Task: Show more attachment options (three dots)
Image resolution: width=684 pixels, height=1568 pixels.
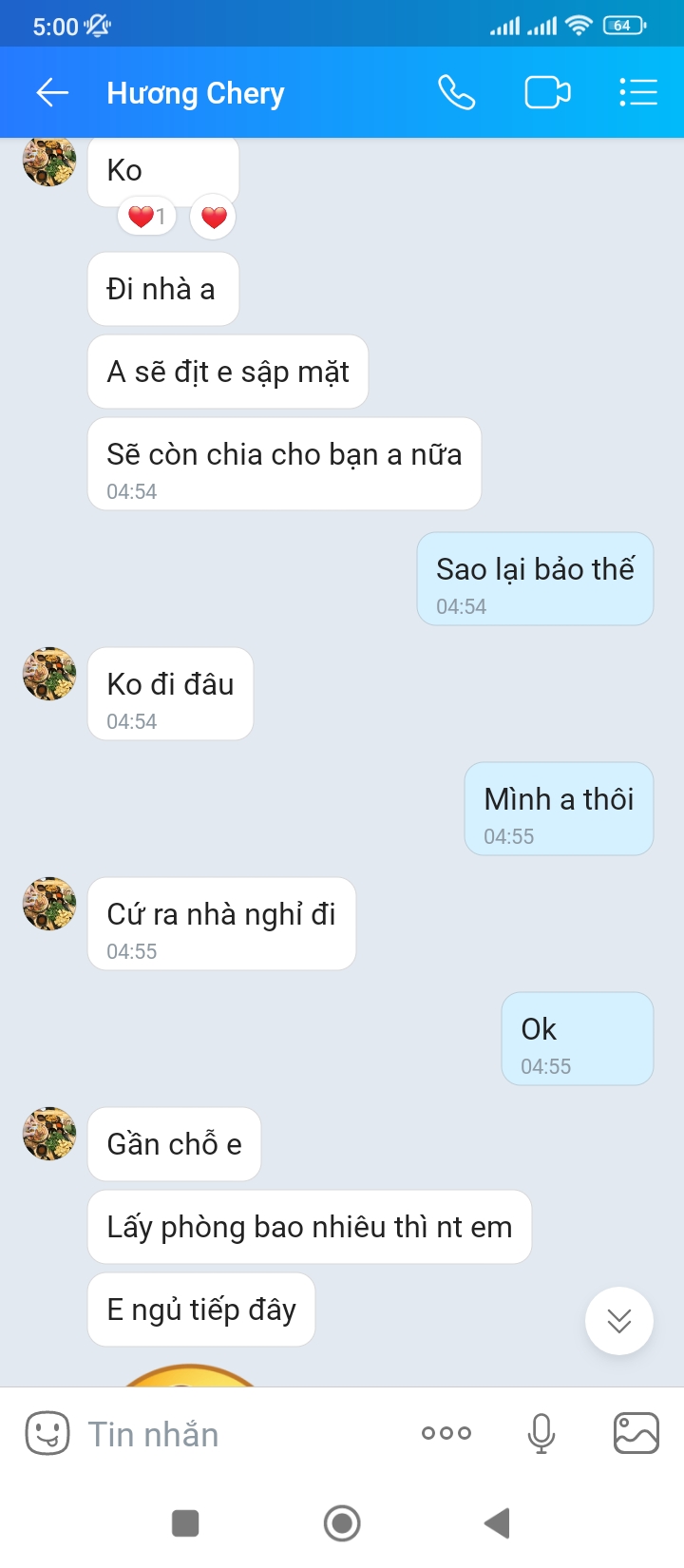Action: [446, 1433]
